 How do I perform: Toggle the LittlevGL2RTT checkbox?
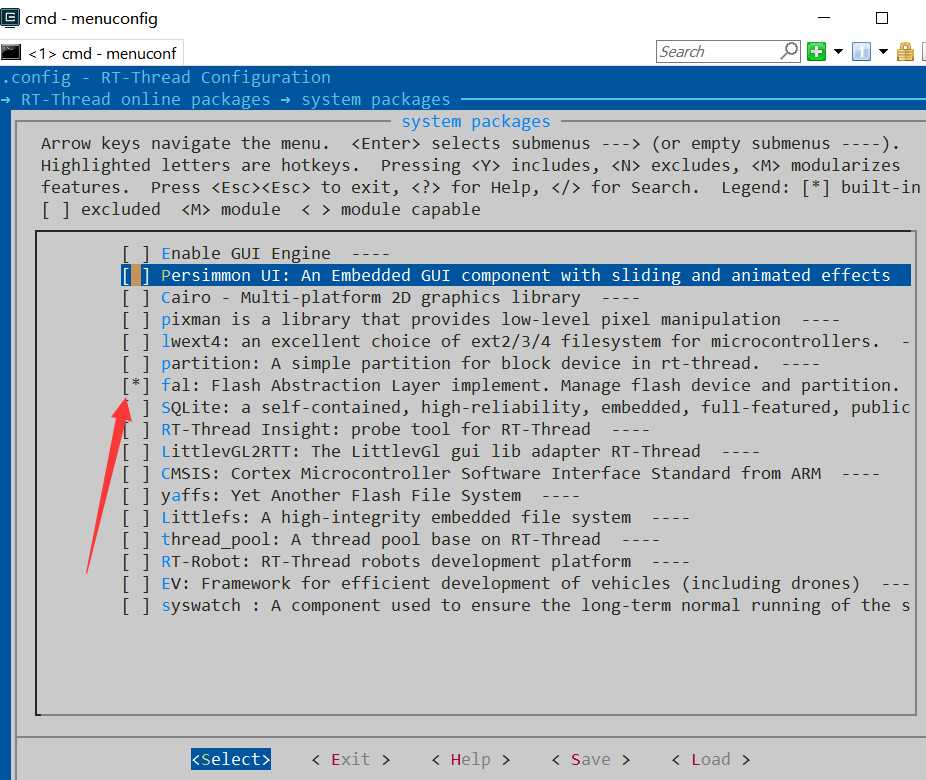[x=136, y=452]
